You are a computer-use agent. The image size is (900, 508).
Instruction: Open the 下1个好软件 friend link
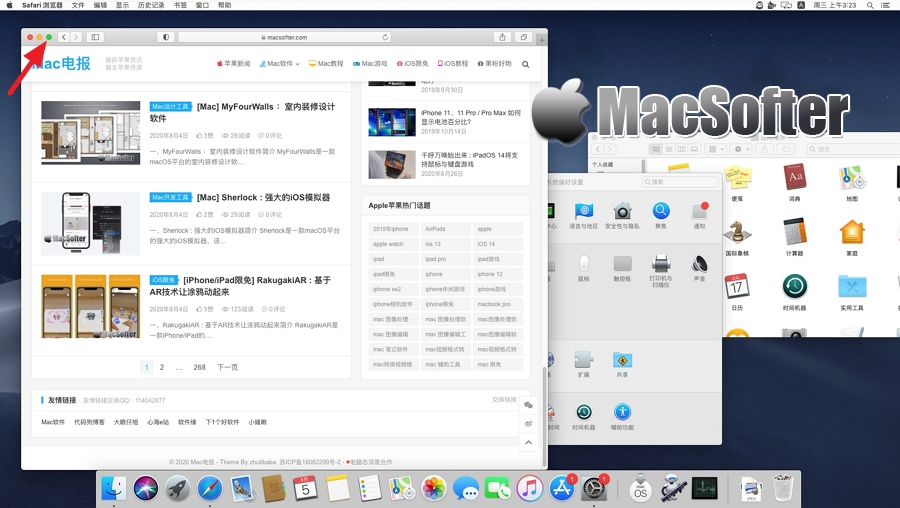pos(222,422)
